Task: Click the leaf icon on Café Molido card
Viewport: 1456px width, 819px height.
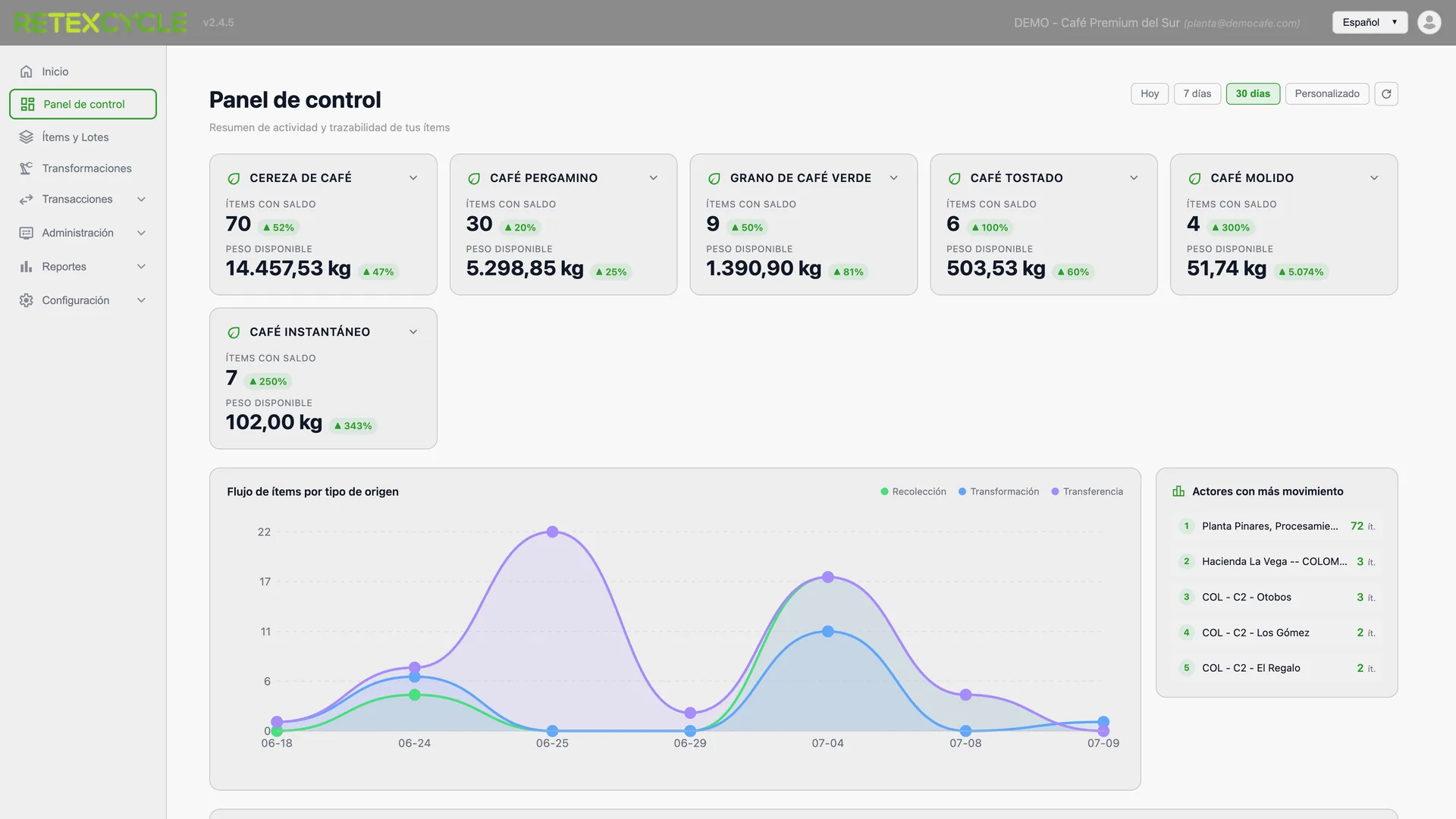Action: [1195, 179]
